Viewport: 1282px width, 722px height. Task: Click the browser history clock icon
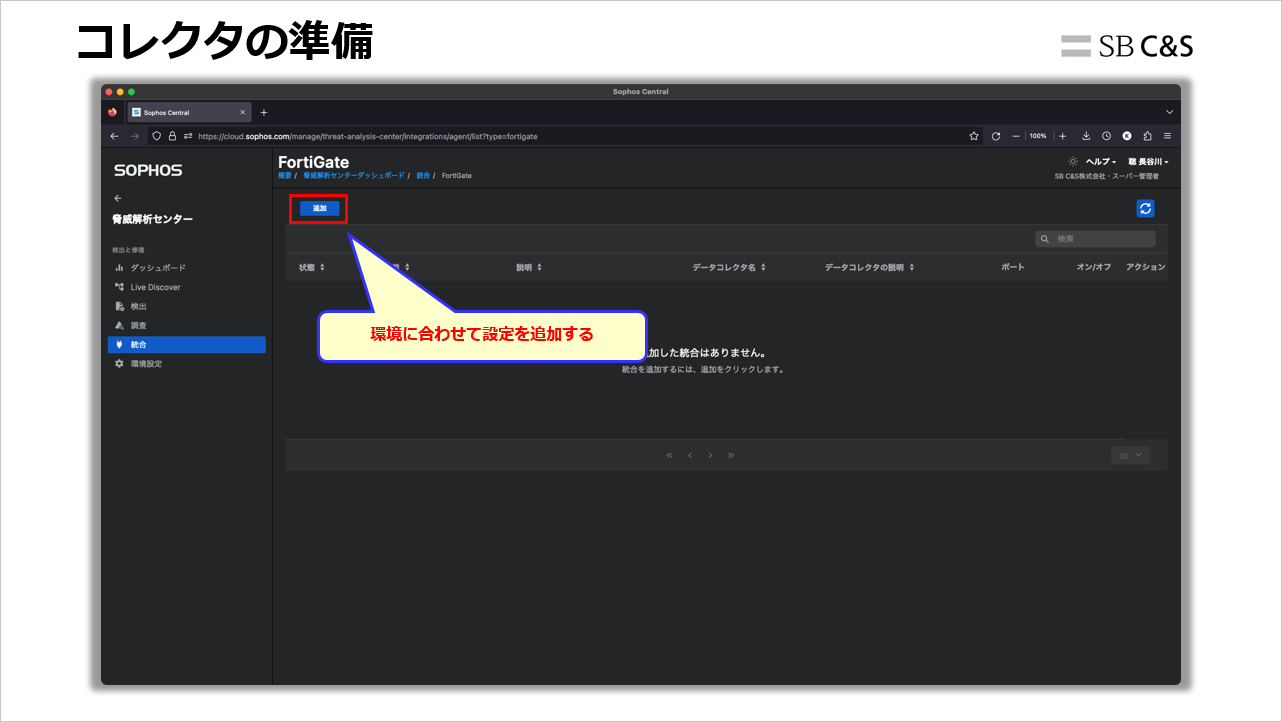click(1106, 136)
